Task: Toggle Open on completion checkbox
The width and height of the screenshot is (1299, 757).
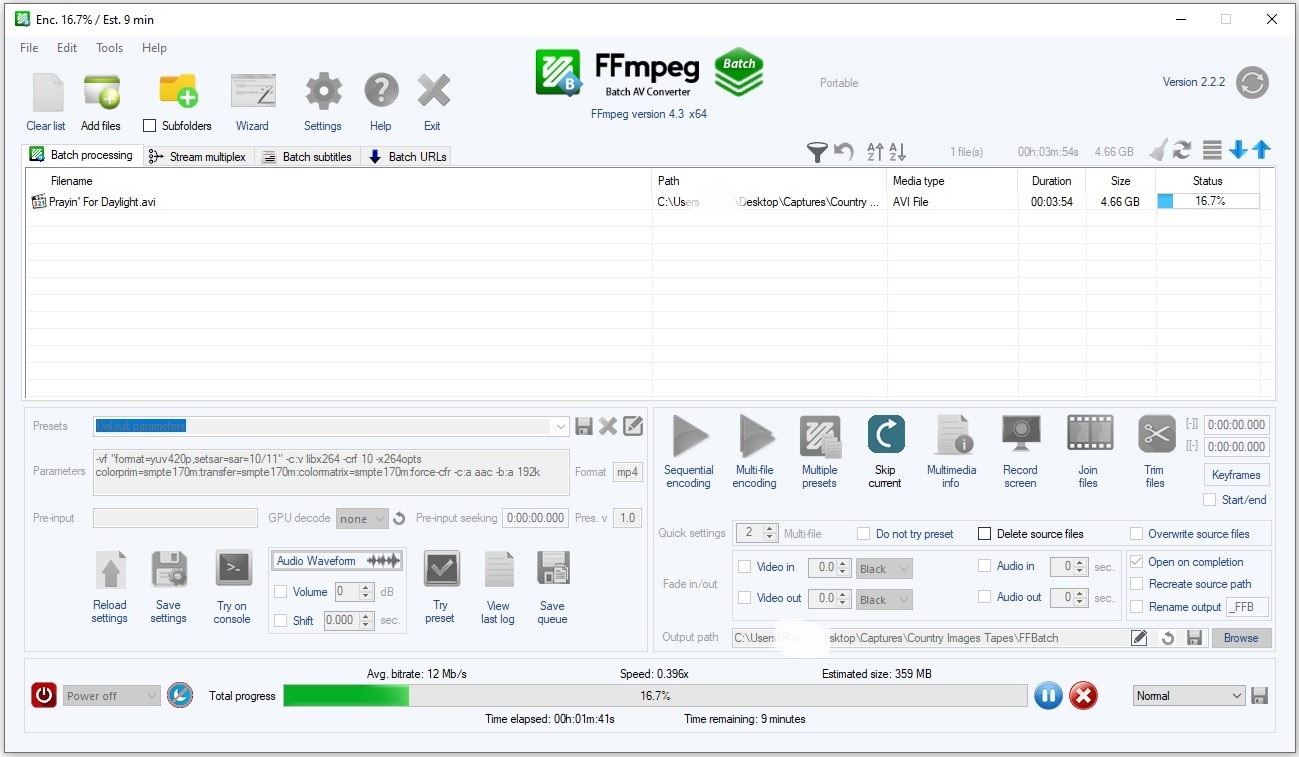Action: click(x=1136, y=562)
